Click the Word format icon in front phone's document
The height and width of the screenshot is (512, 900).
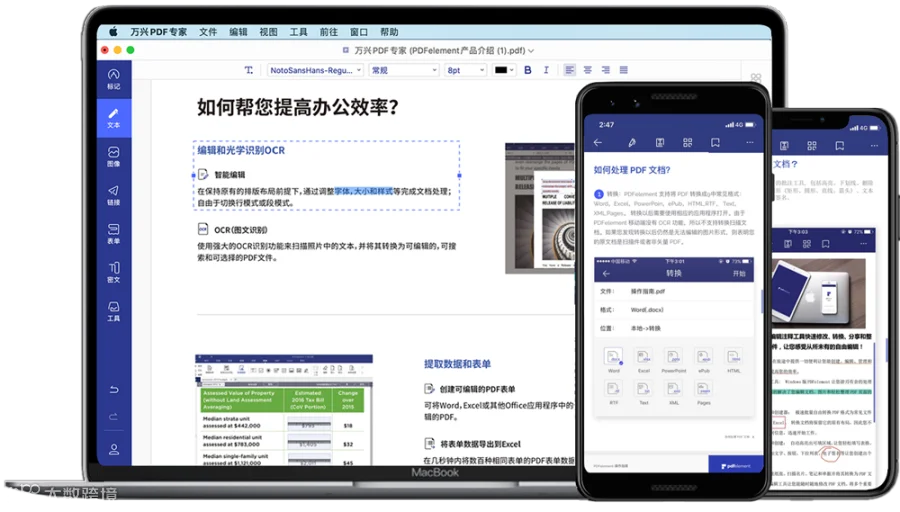pyautogui.click(x=614, y=357)
